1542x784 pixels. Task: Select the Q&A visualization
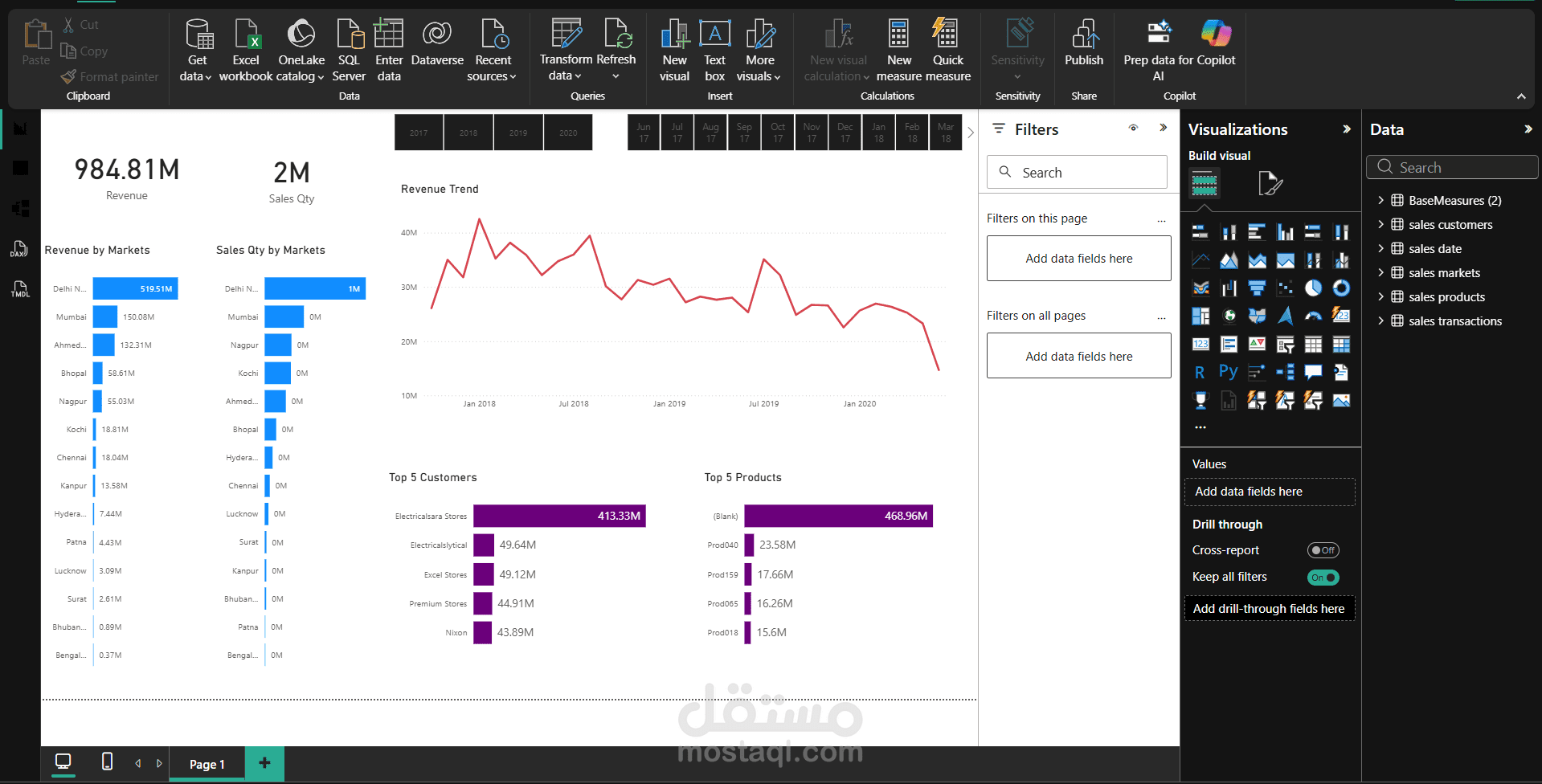[x=1313, y=372]
